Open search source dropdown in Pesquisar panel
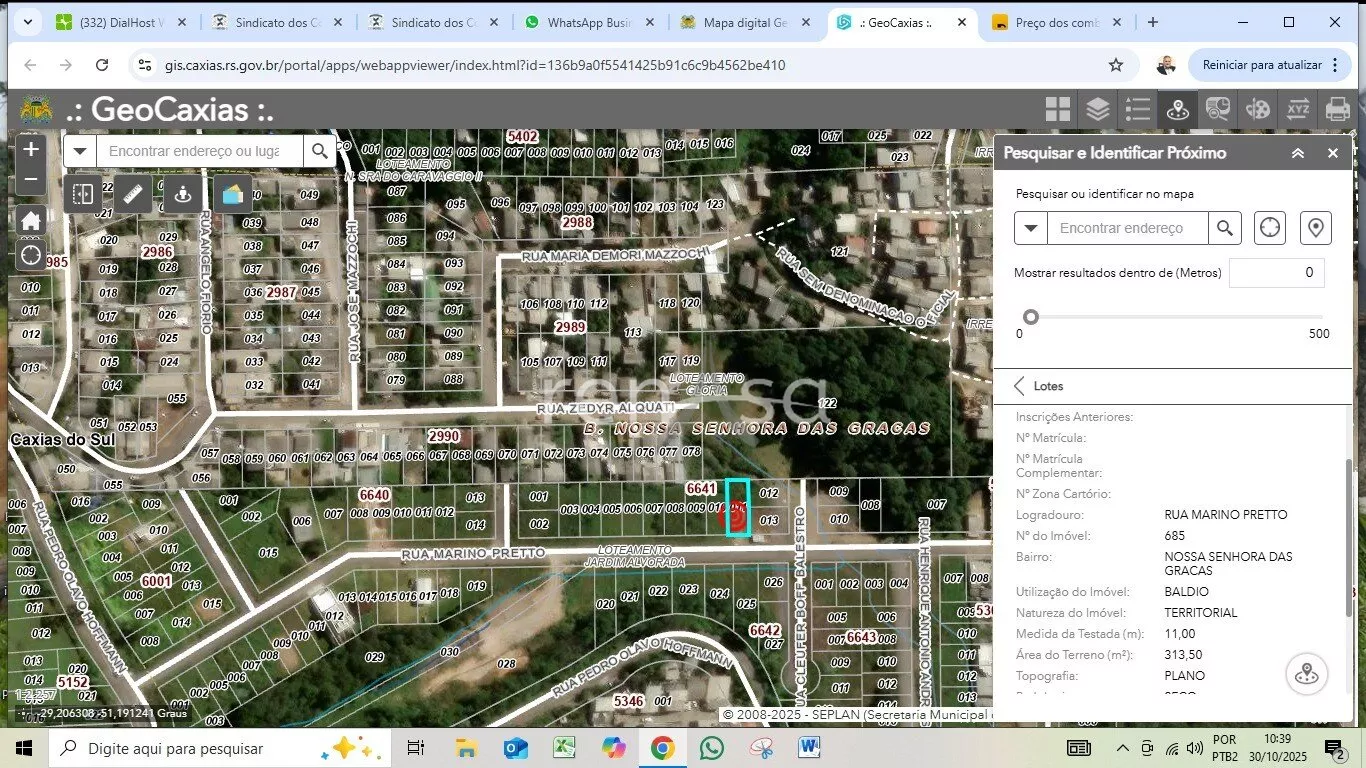Viewport: 1366px width, 768px height. 1031,228
